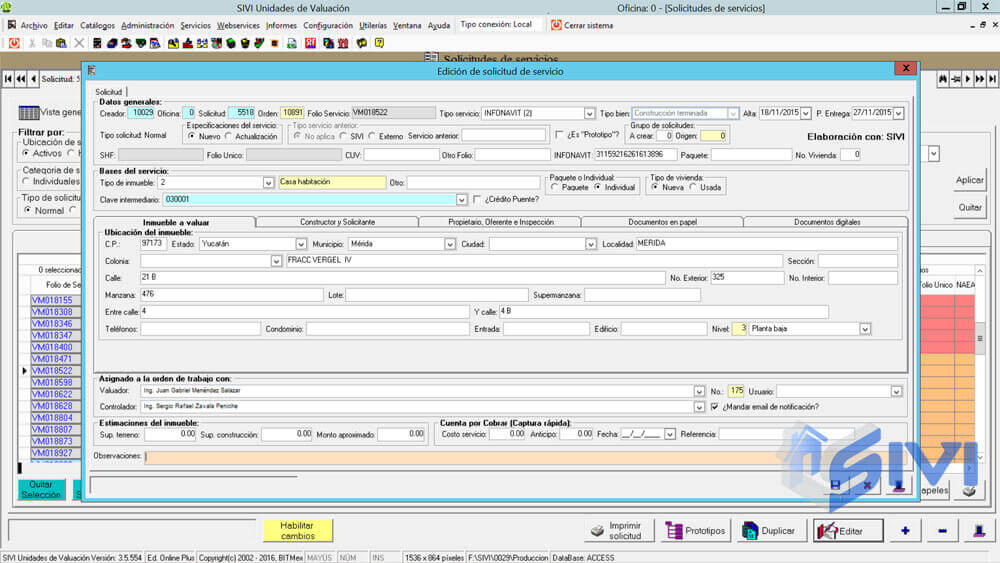Screen dimensions: 1000x563
Task: Click the yellow question mark help icon
Action: click(x=379, y=43)
